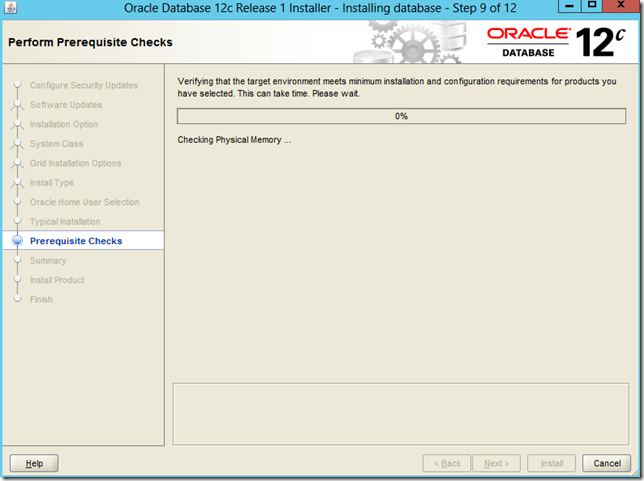Viewport: 644px width, 481px height.
Task: Click the Java icon in title bar
Action: tap(10, 7)
